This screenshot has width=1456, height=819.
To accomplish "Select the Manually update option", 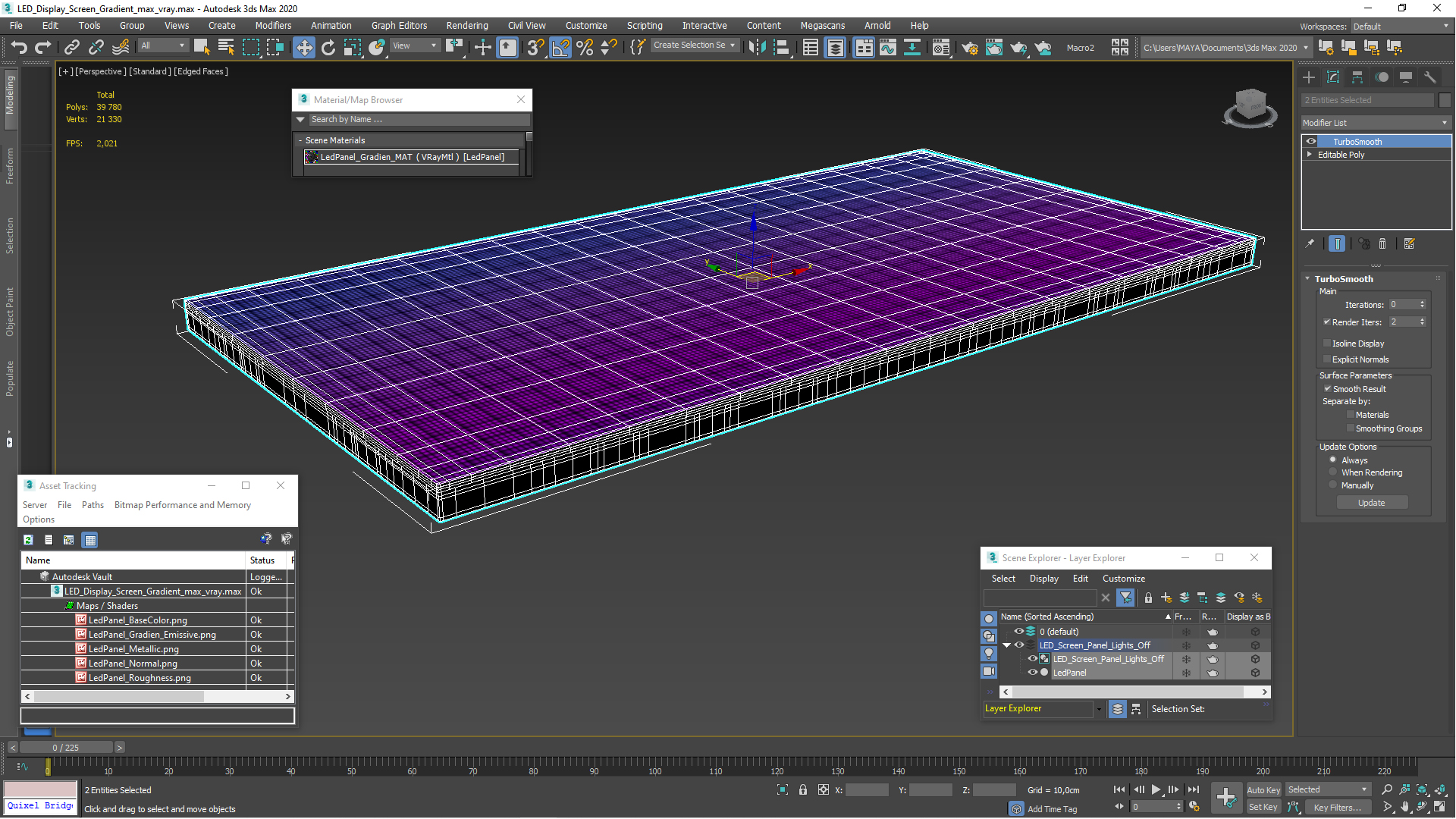I will pyautogui.click(x=1332, y=485).
